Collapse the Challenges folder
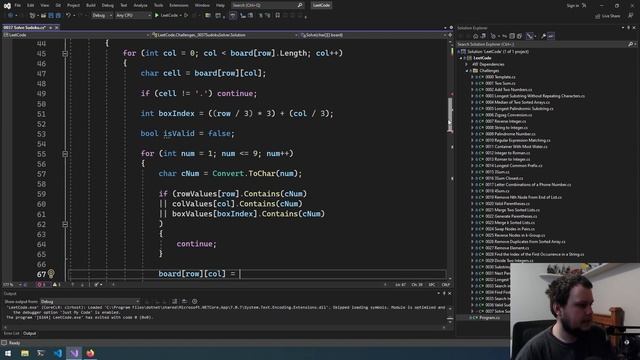640x360 pixels. click(x=467, y=71)
